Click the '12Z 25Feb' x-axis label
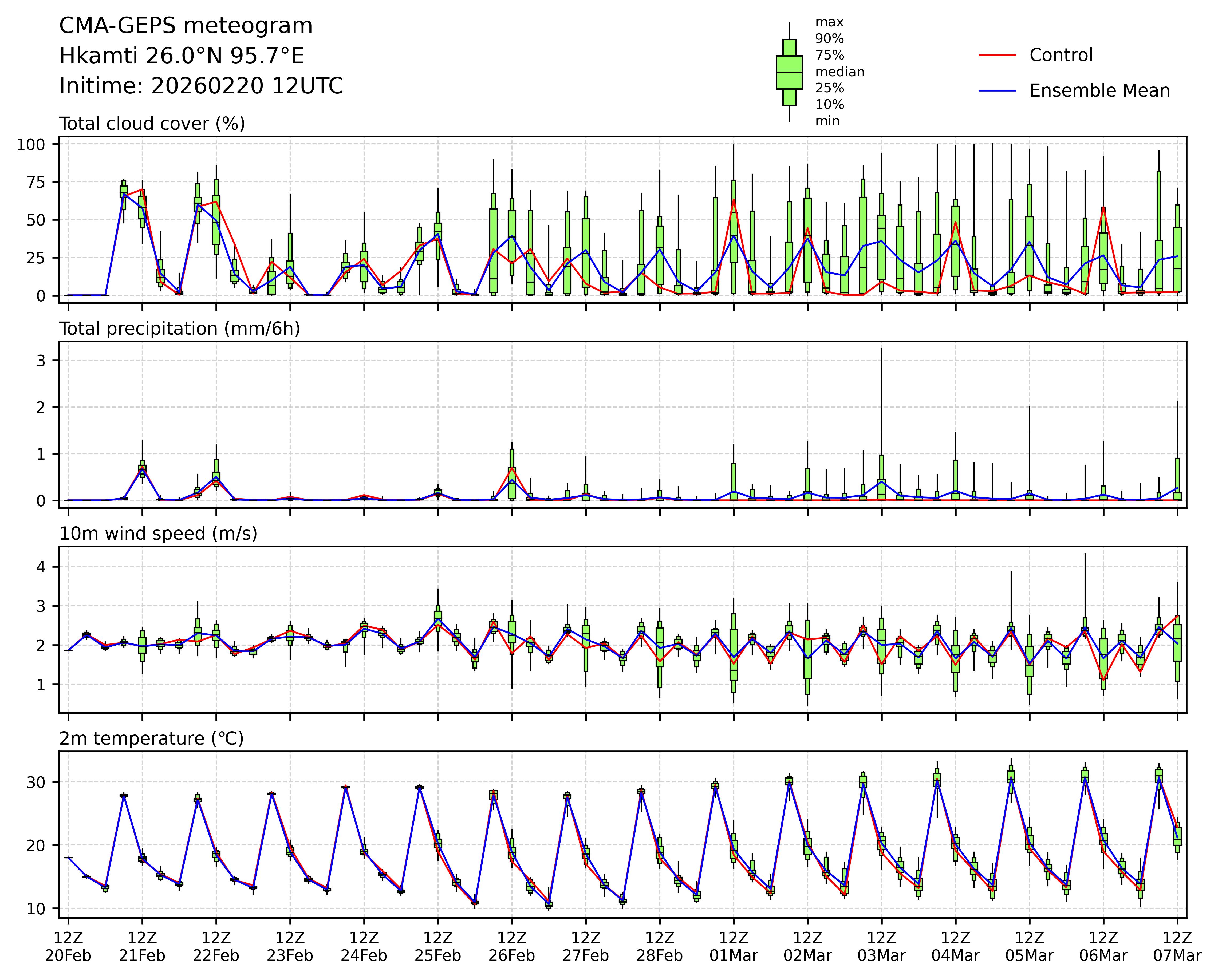This screenshot has height=980, width=1218. point(438,947)
